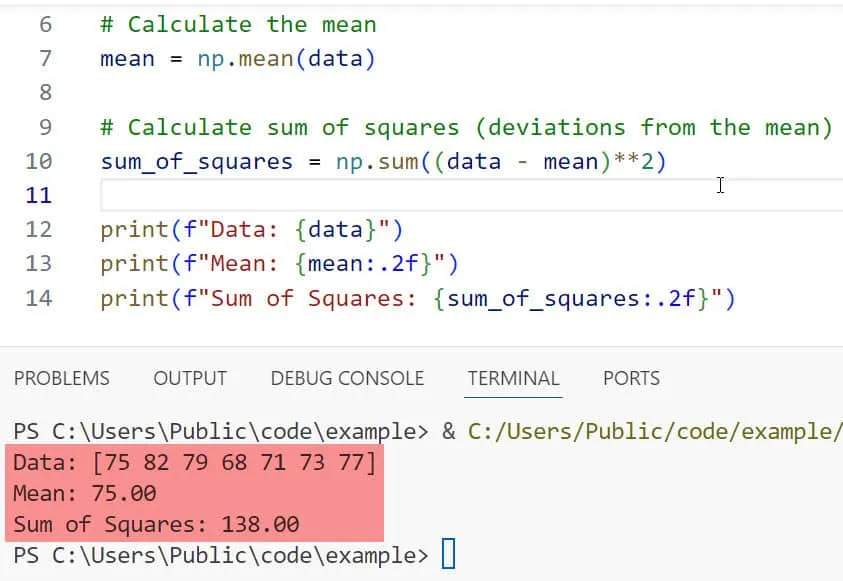Click 'Sum of Squares: 138.00' output line
The width and height of the screenshot is (843, 581).
156,524
